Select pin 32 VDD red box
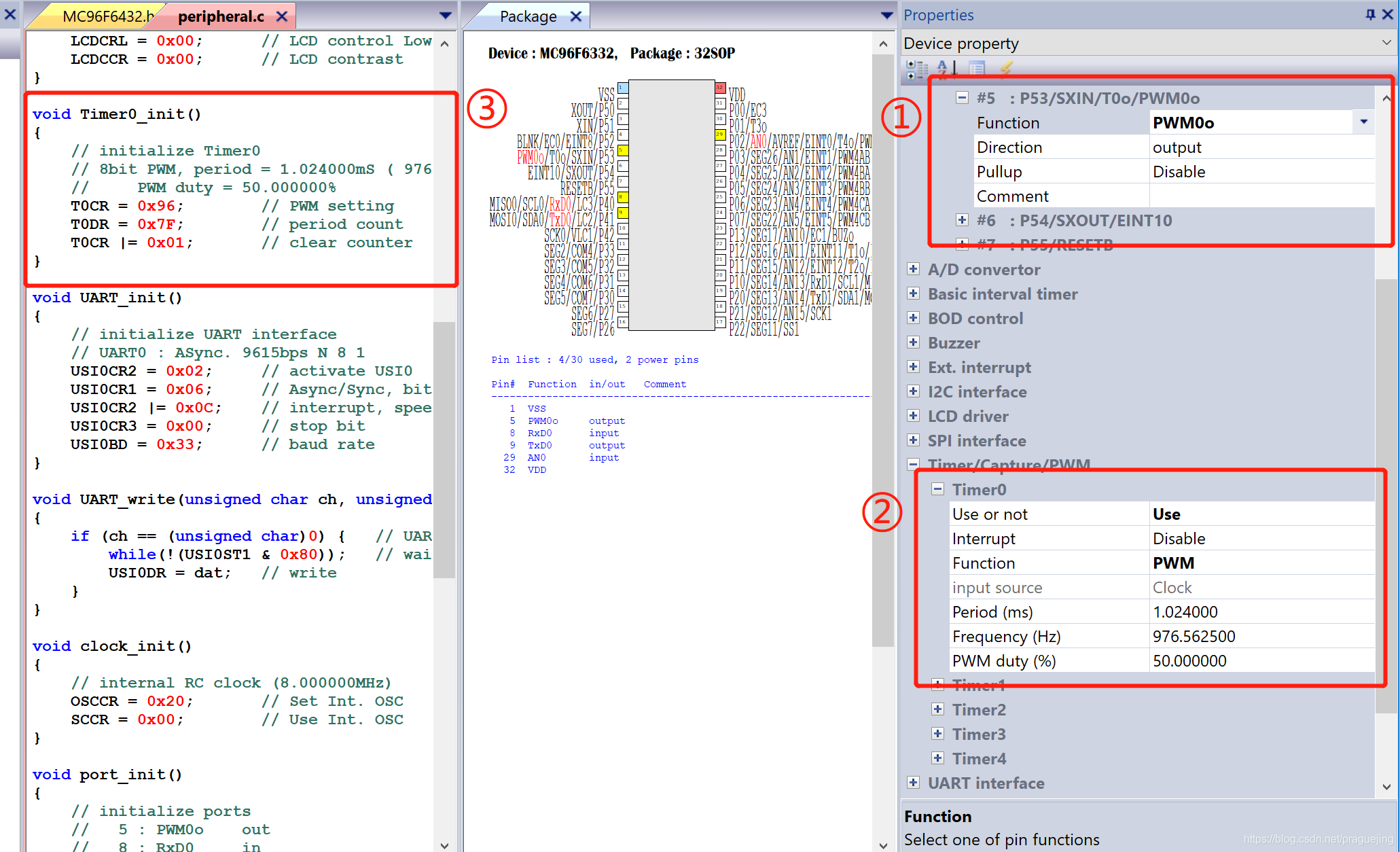Viewport: 1400px width, 852px height. [720, 88]
